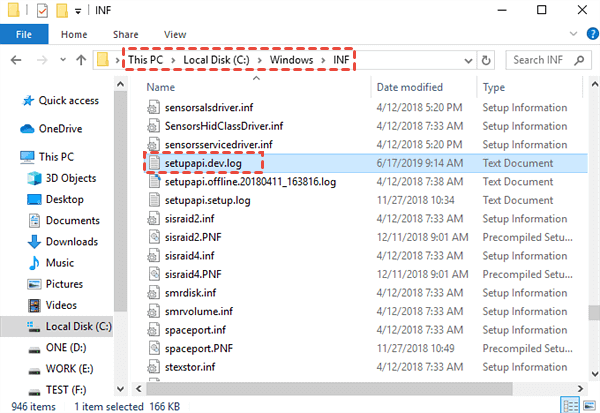The height and width of the screenshot is (413, 600).
Task: Select the file sisraid4.inf
Action: (189, 256)
